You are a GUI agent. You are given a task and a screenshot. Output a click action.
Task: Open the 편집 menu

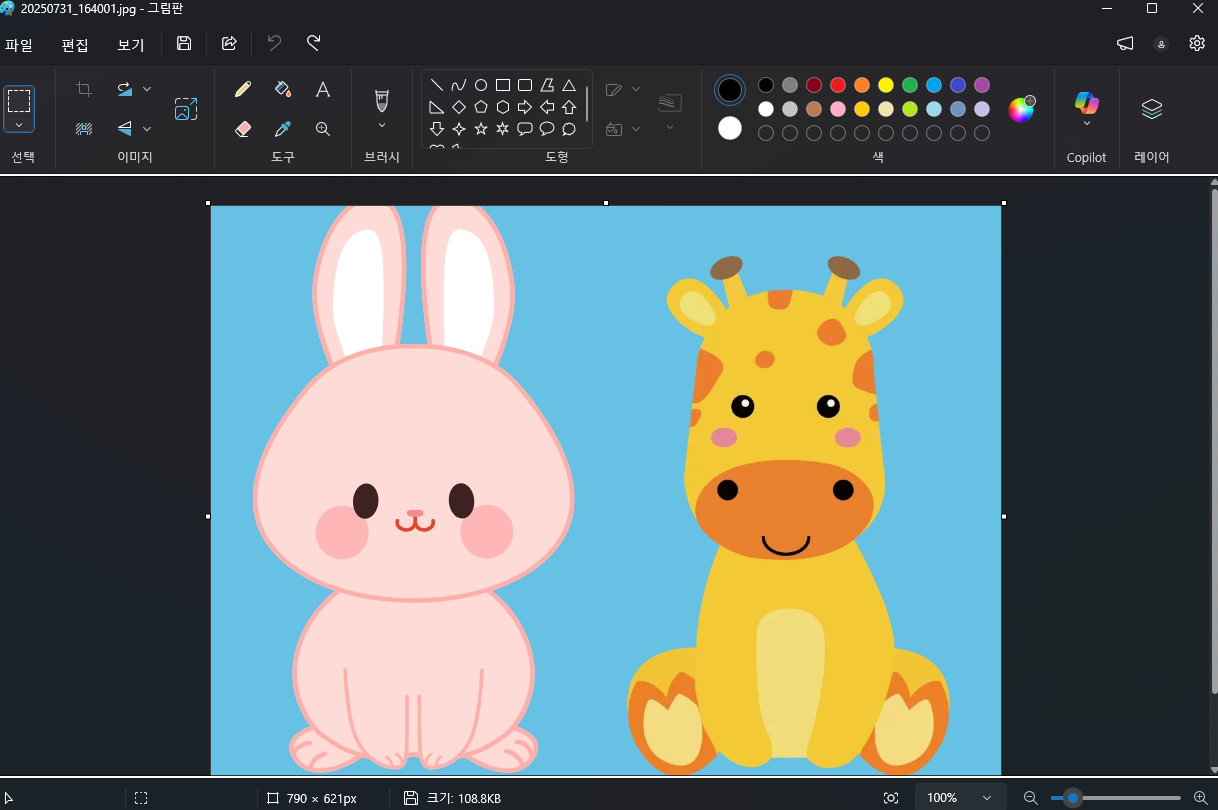pyautogui.click(x=75, y=45)
